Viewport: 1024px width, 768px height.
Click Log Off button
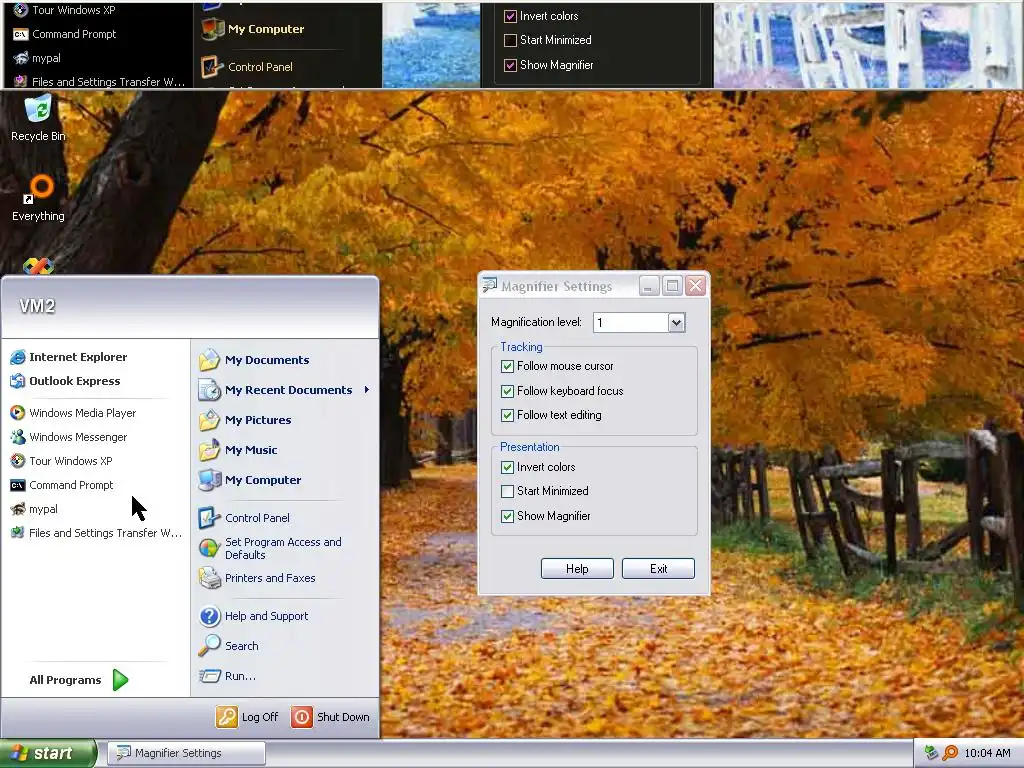pos(248,717)
